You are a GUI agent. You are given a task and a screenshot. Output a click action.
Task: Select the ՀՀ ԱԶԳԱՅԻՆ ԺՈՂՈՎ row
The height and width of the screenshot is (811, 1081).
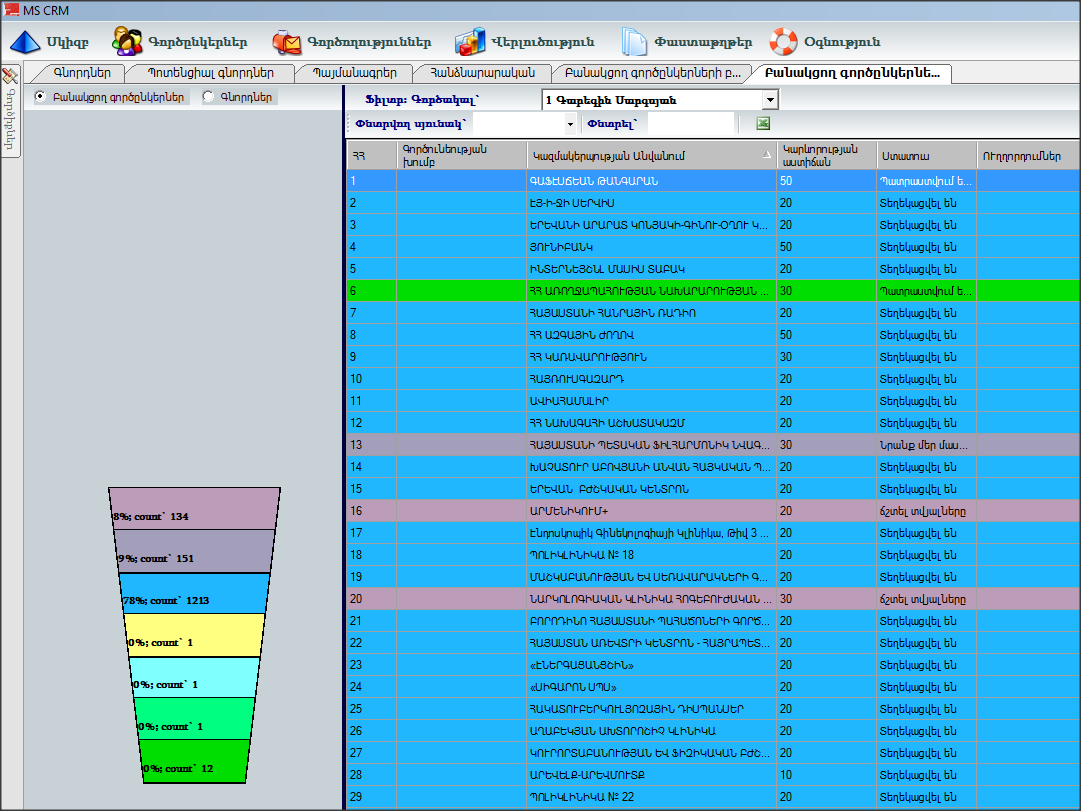tap(714, 335)
